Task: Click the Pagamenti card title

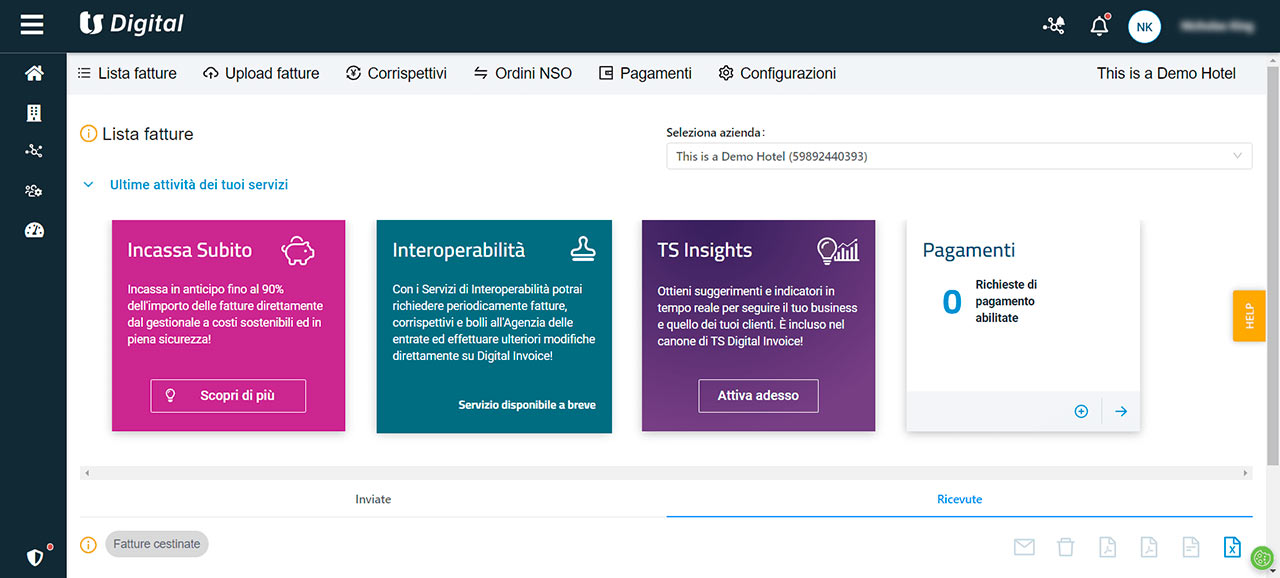Action: coord(969,250)
